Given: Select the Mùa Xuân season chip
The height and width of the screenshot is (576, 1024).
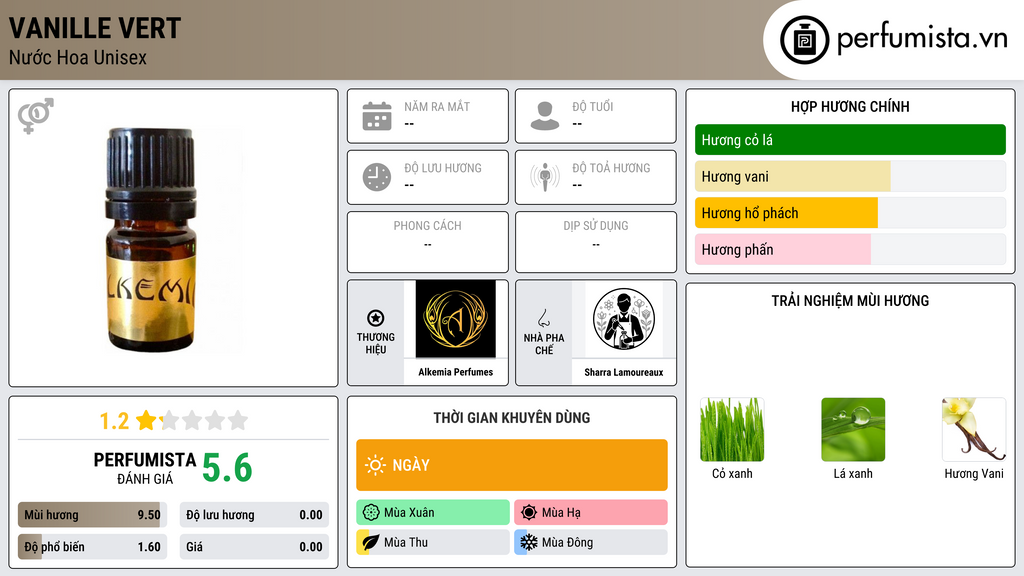Looking at the screenshot, I should [x=433, y=513].
